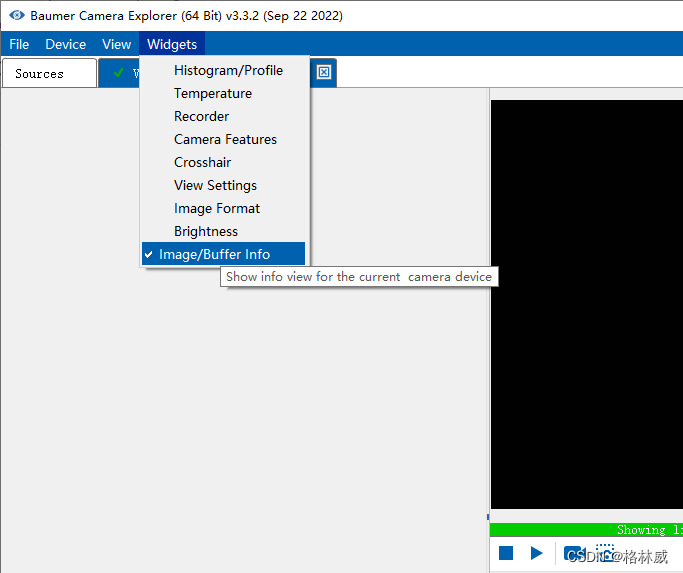Select Temperature widget entry
Image resolution: width=683 pixels, height=573 pixels.
(x=223, y=93)
